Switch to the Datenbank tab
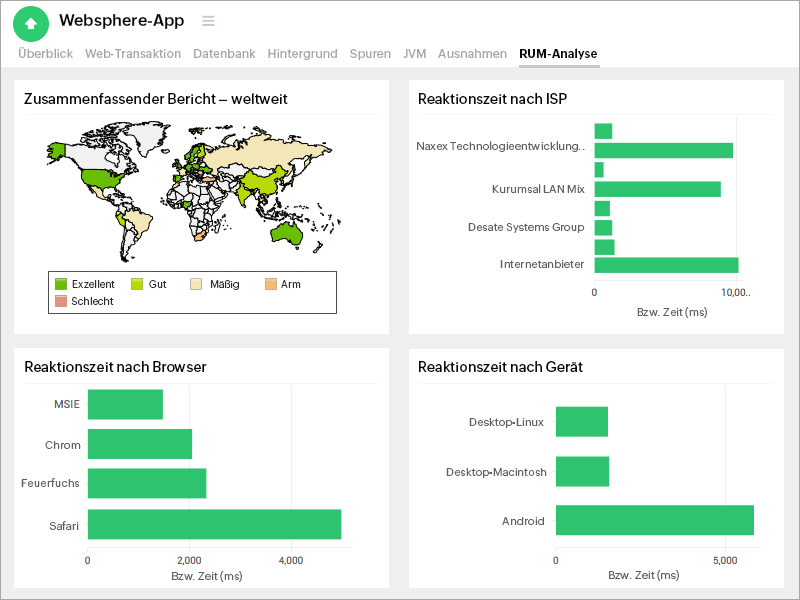Image resolution: width=800 pixels, height=600 pixels. tap(224, 54)
